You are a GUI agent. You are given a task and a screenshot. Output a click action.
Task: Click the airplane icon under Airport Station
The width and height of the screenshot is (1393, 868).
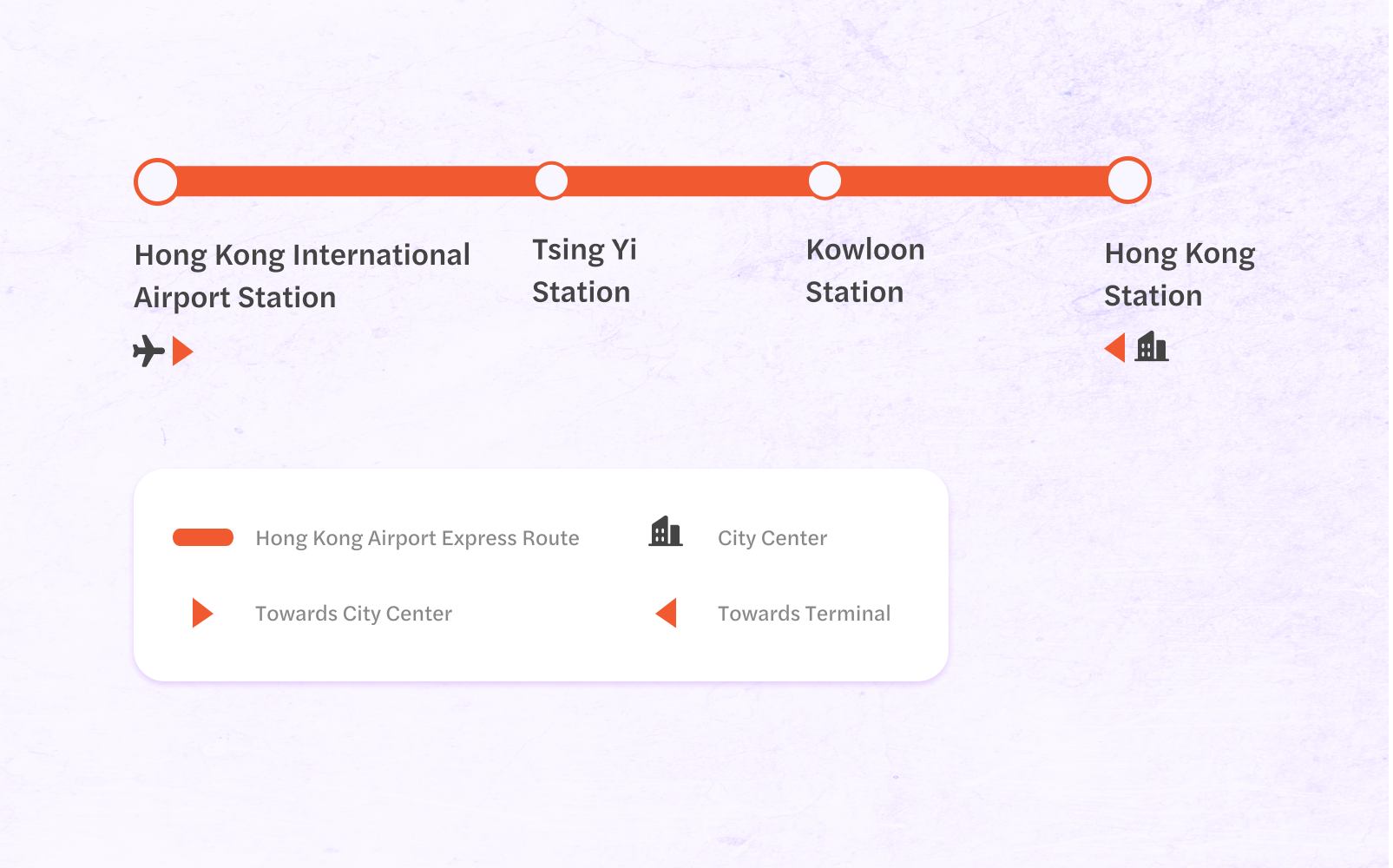[x=148, y=351]
